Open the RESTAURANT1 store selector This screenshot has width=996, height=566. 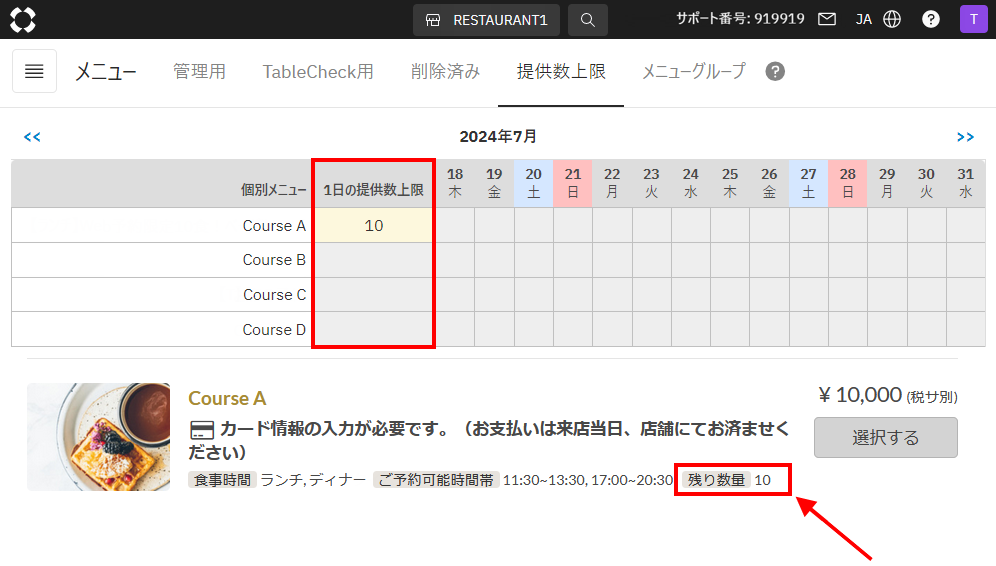tap(487, 20)
